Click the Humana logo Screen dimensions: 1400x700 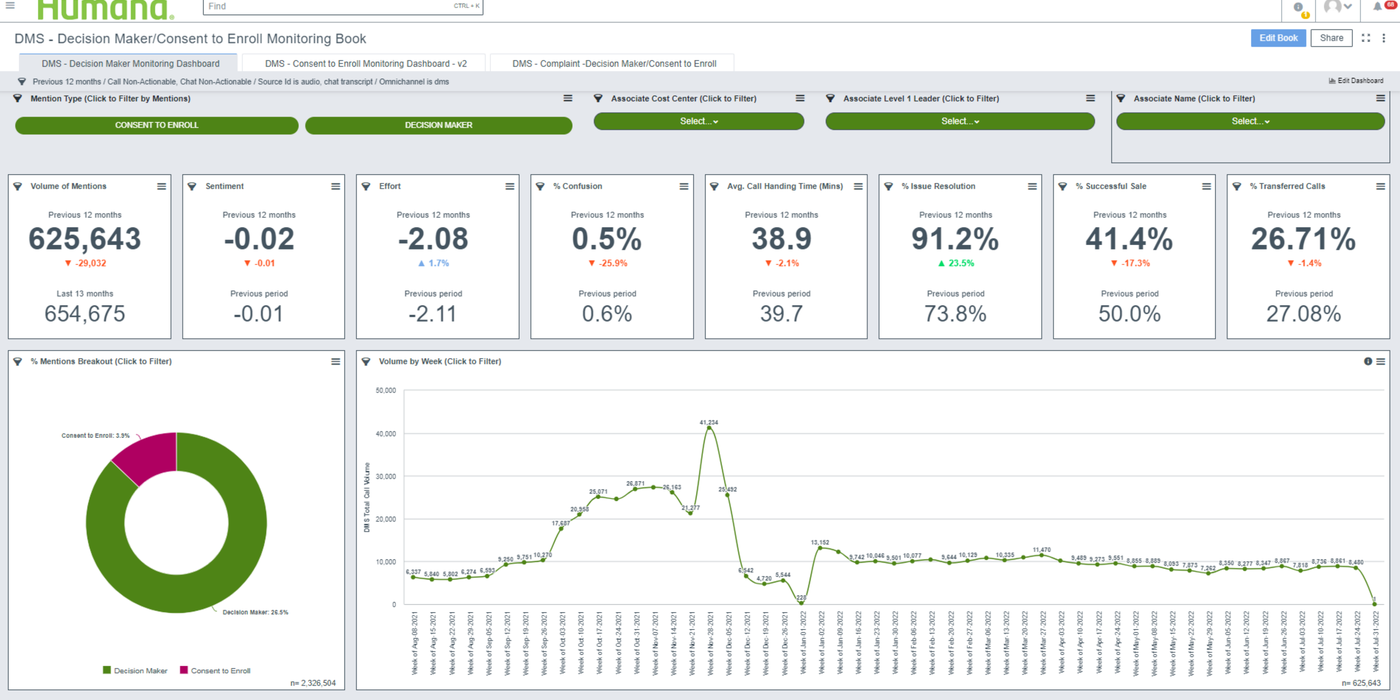[x=105, y=9]
